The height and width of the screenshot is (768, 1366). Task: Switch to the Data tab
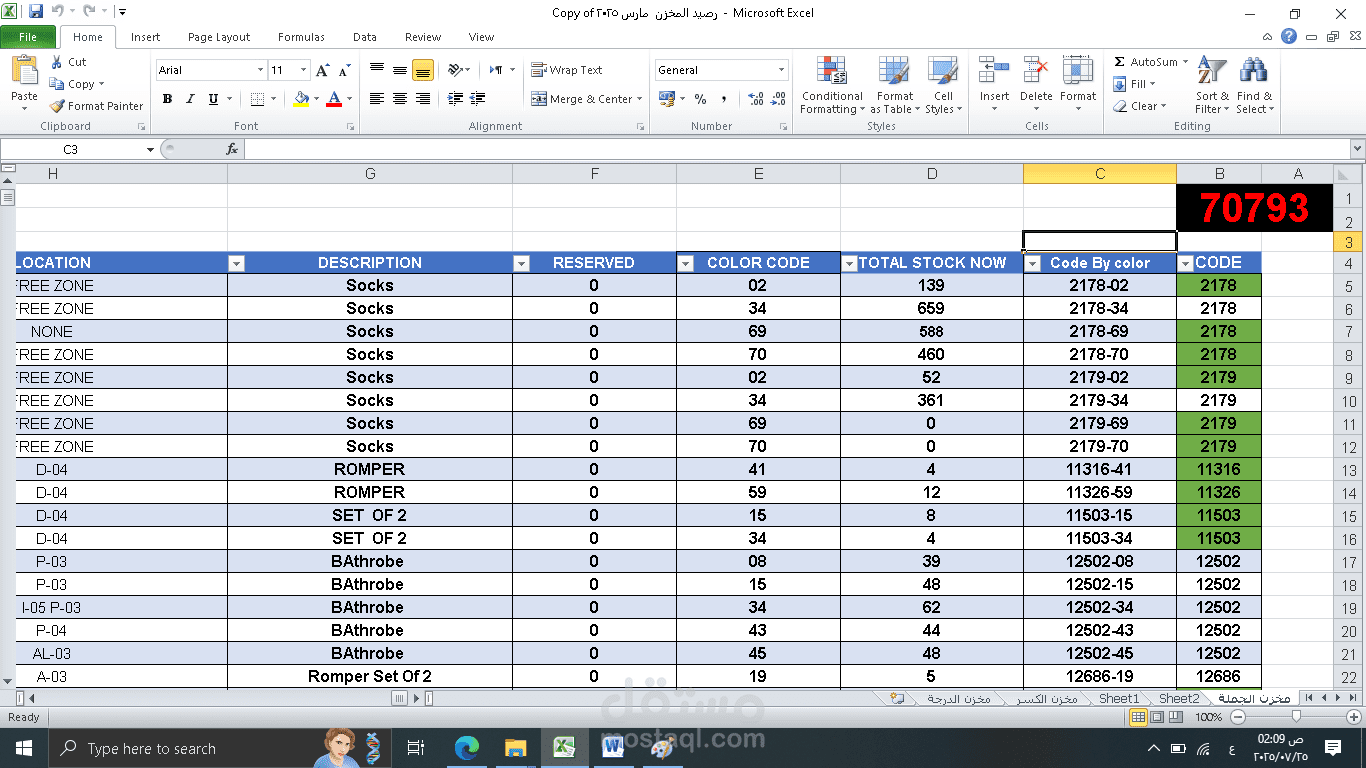pos(365,37)
